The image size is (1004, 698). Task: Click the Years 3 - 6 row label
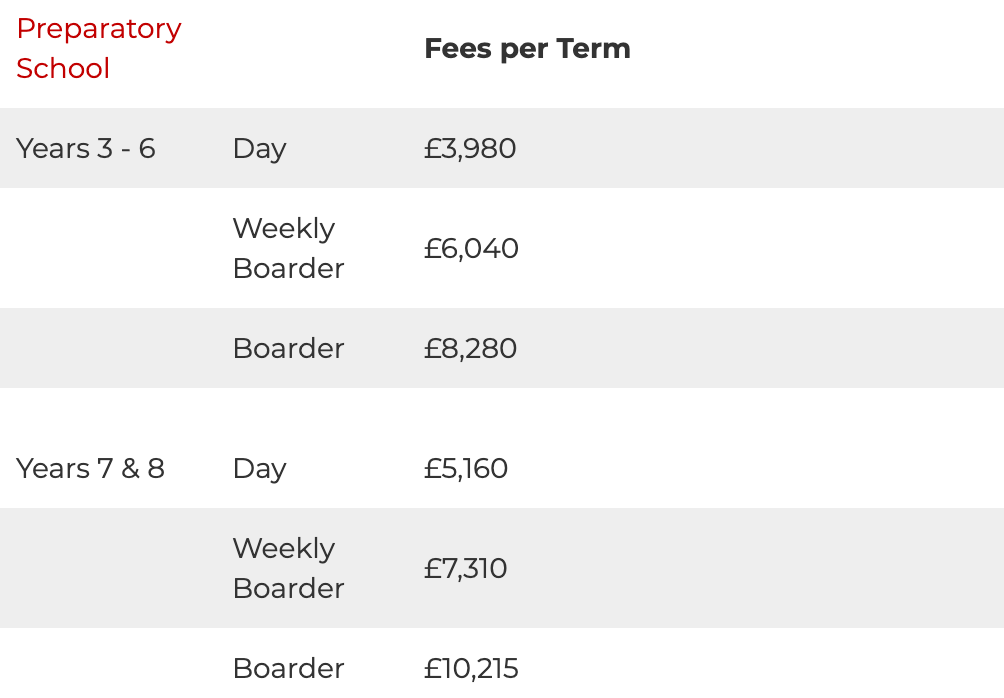(86, 149)
